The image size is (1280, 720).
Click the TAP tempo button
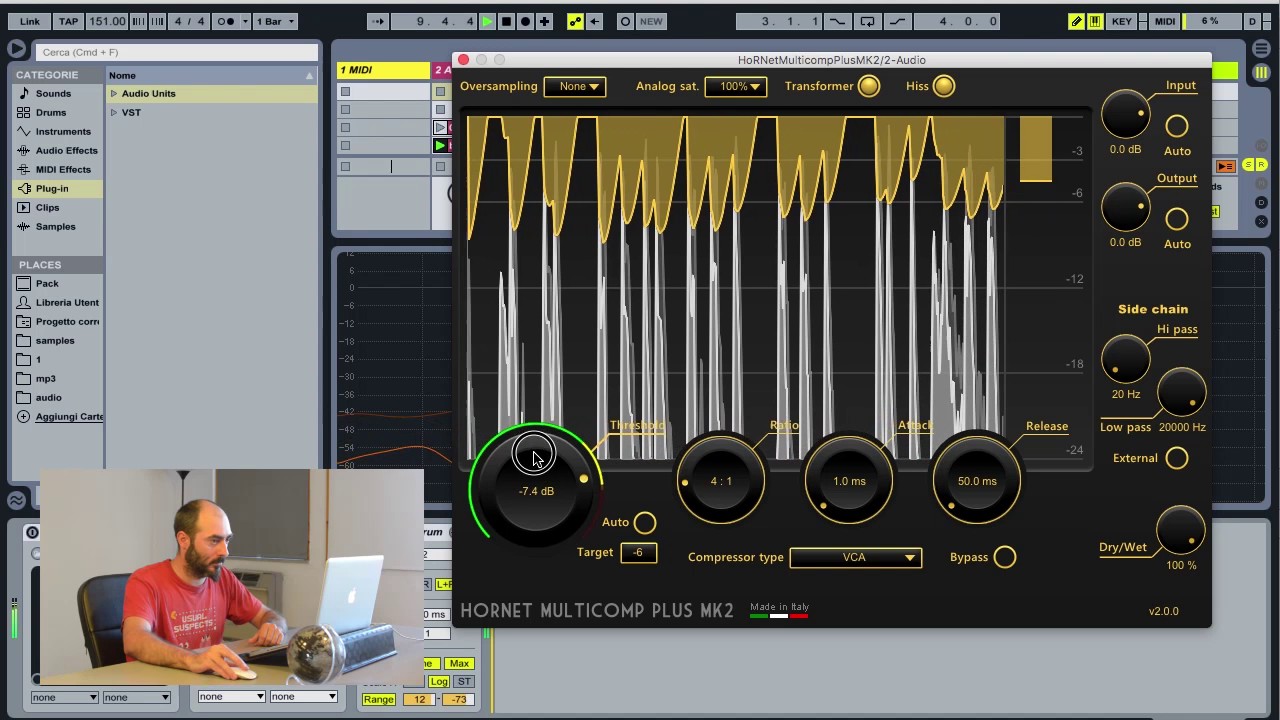69,21
